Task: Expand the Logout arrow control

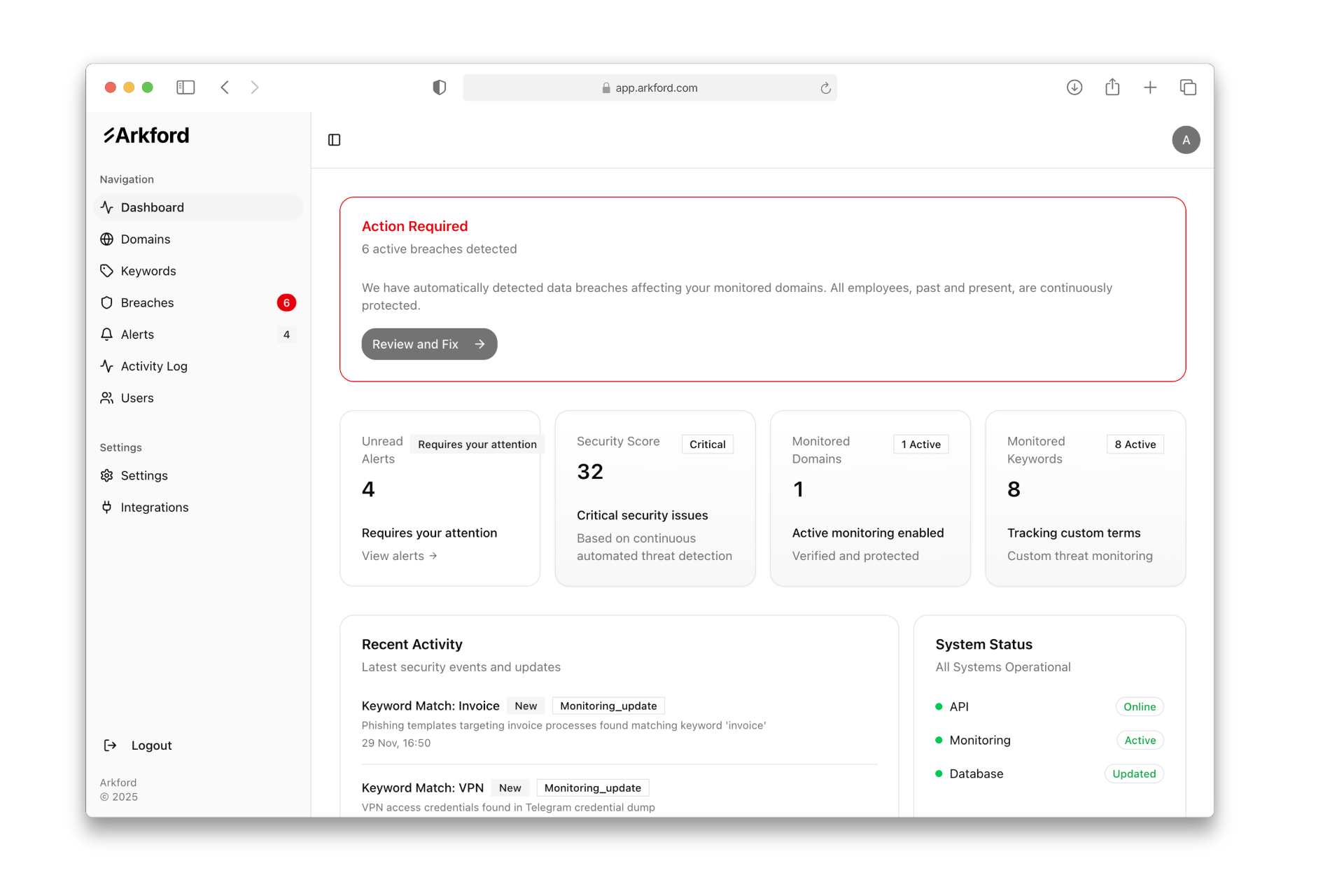Action: (110, 745)
